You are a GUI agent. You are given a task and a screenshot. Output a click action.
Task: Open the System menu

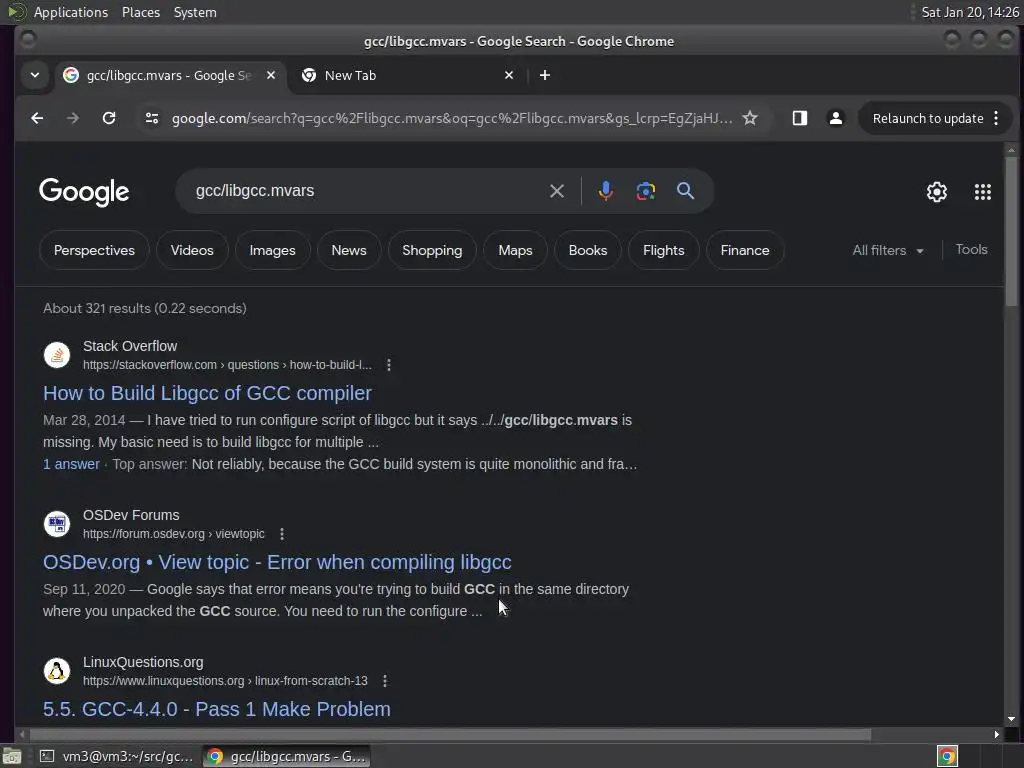(x=195, y=12)
